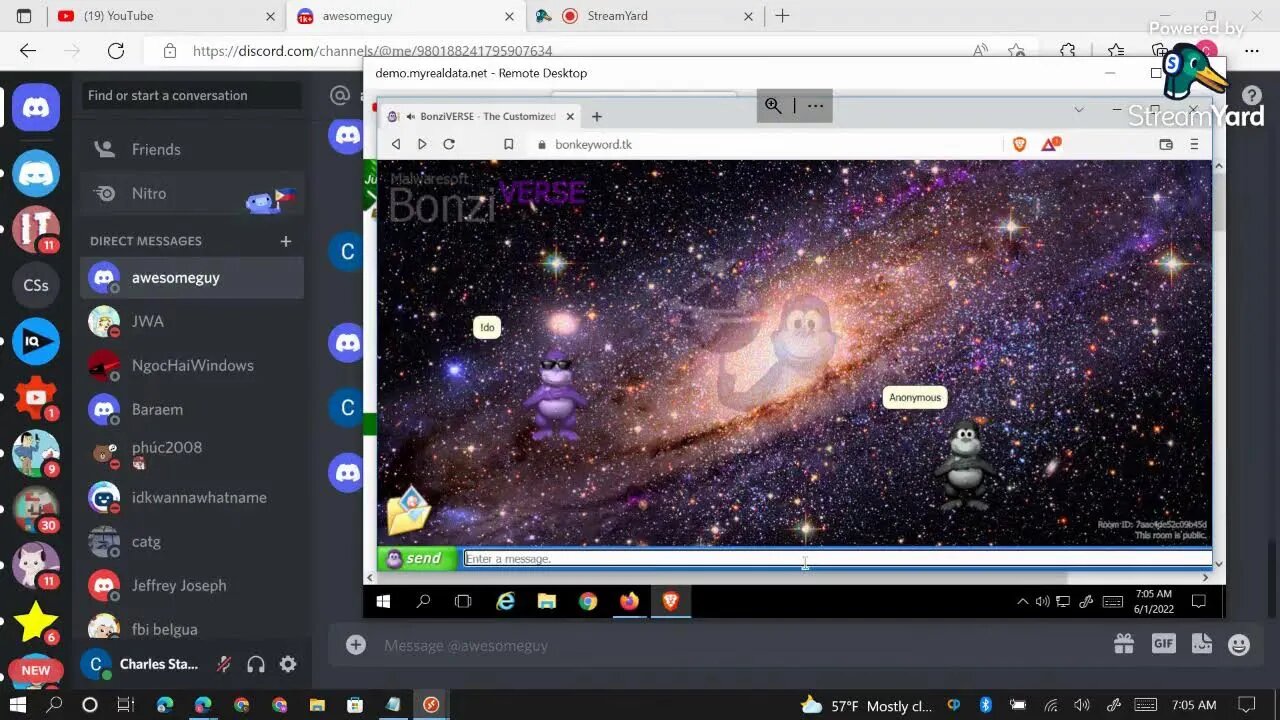Open a new tab in Brave
This screenshot has height=720, width=1280.
(597, 116)
